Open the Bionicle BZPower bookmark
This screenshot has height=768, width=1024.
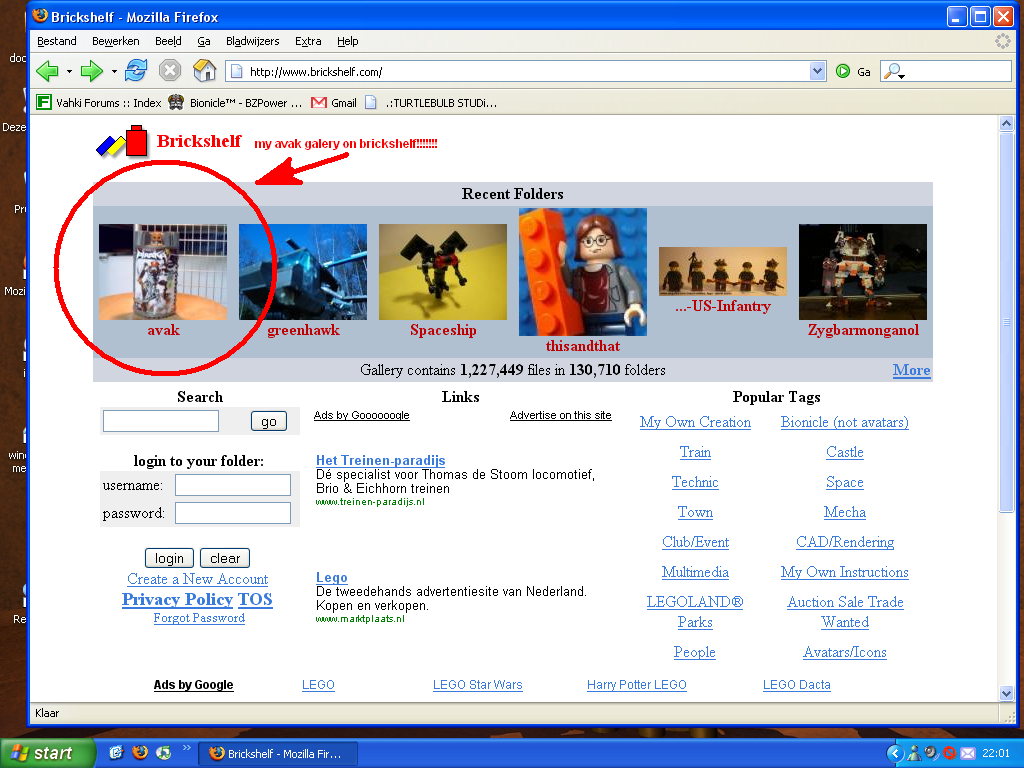(235, 103)
